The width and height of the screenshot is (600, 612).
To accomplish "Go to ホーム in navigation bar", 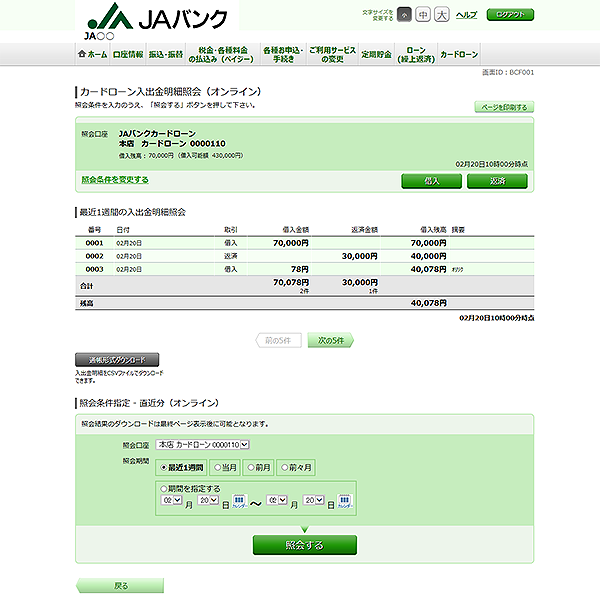I will pyautogui.click(x=92, y=54).
